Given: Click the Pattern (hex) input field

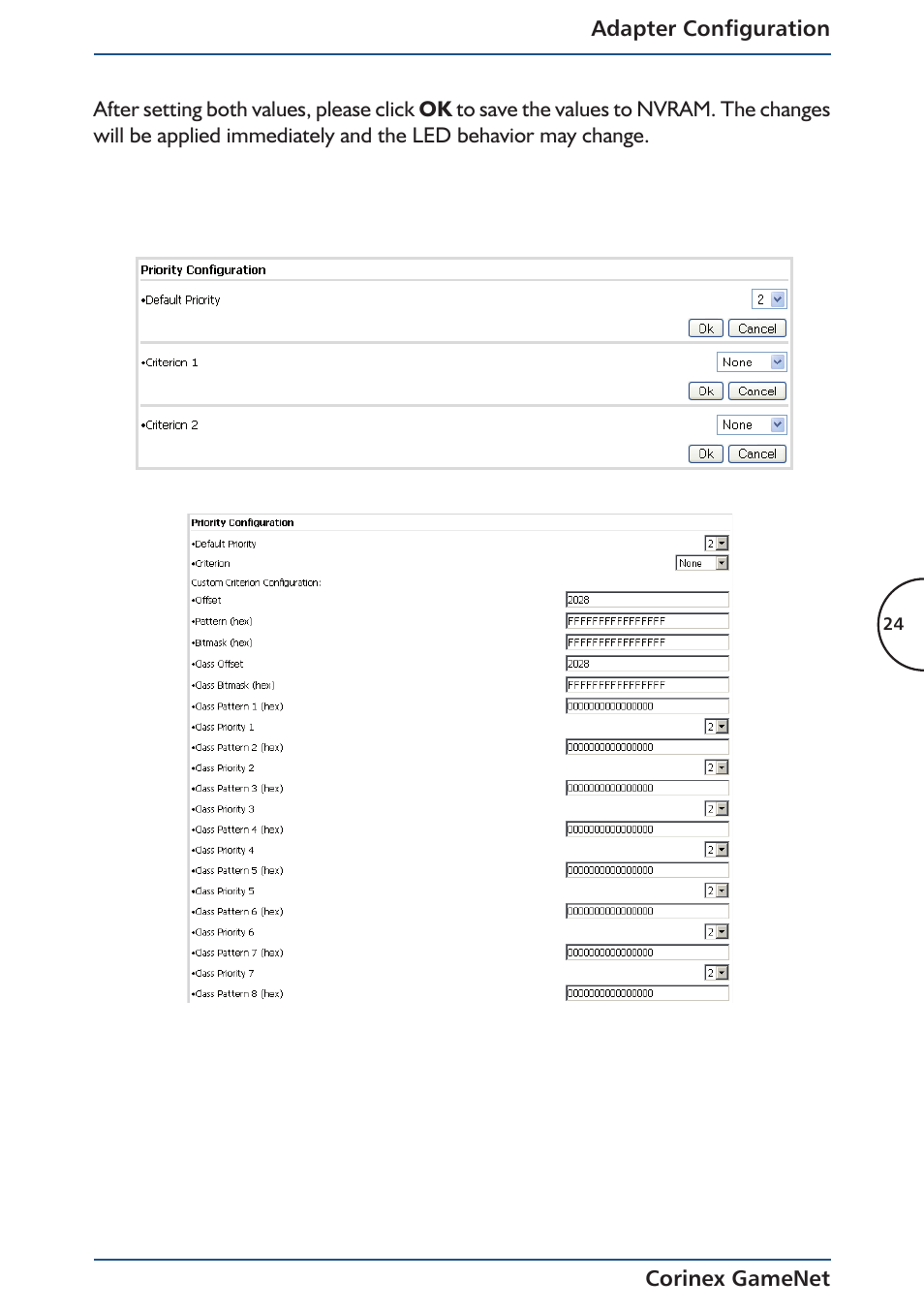Looking at the screenshot, I should (x=647, y=621).
